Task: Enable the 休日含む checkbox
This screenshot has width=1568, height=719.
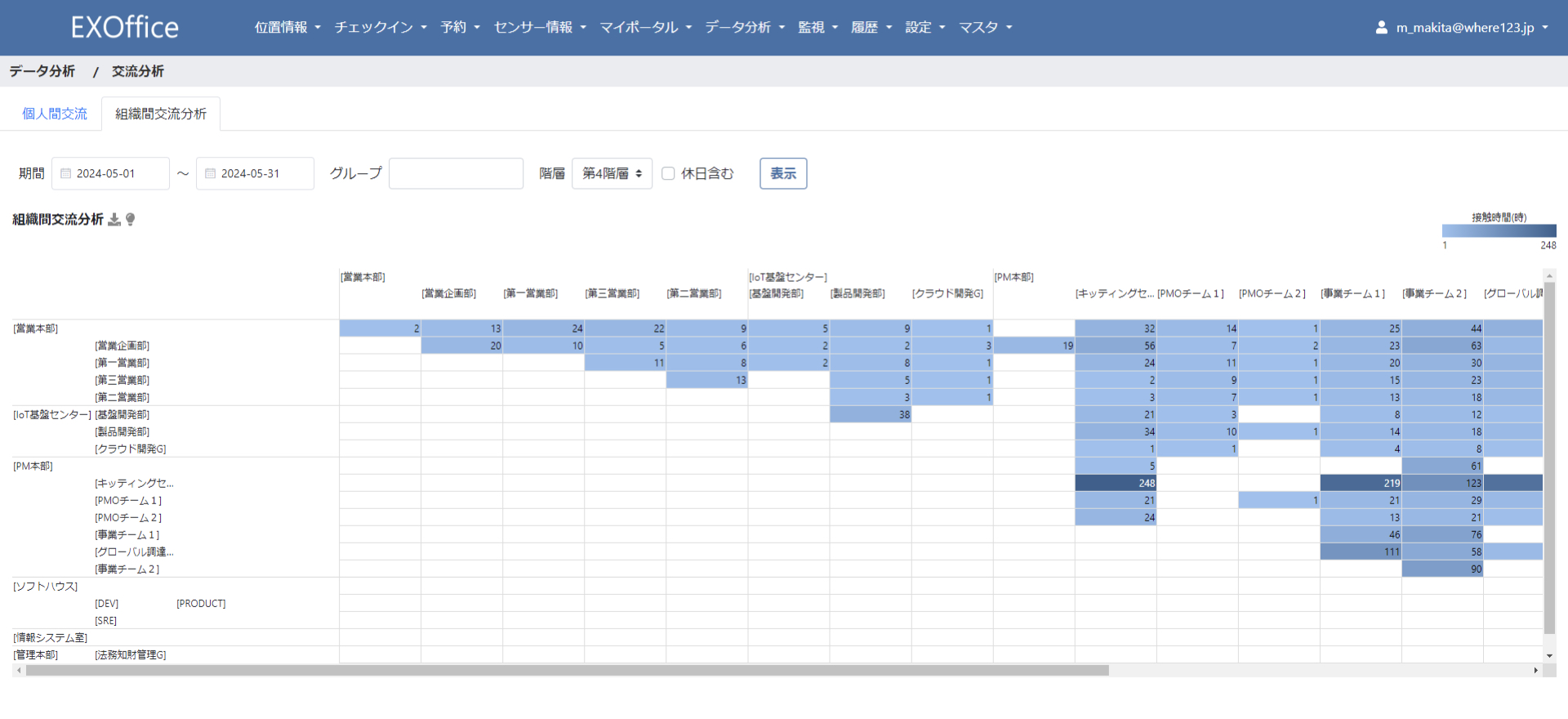Action: [668, 174]
